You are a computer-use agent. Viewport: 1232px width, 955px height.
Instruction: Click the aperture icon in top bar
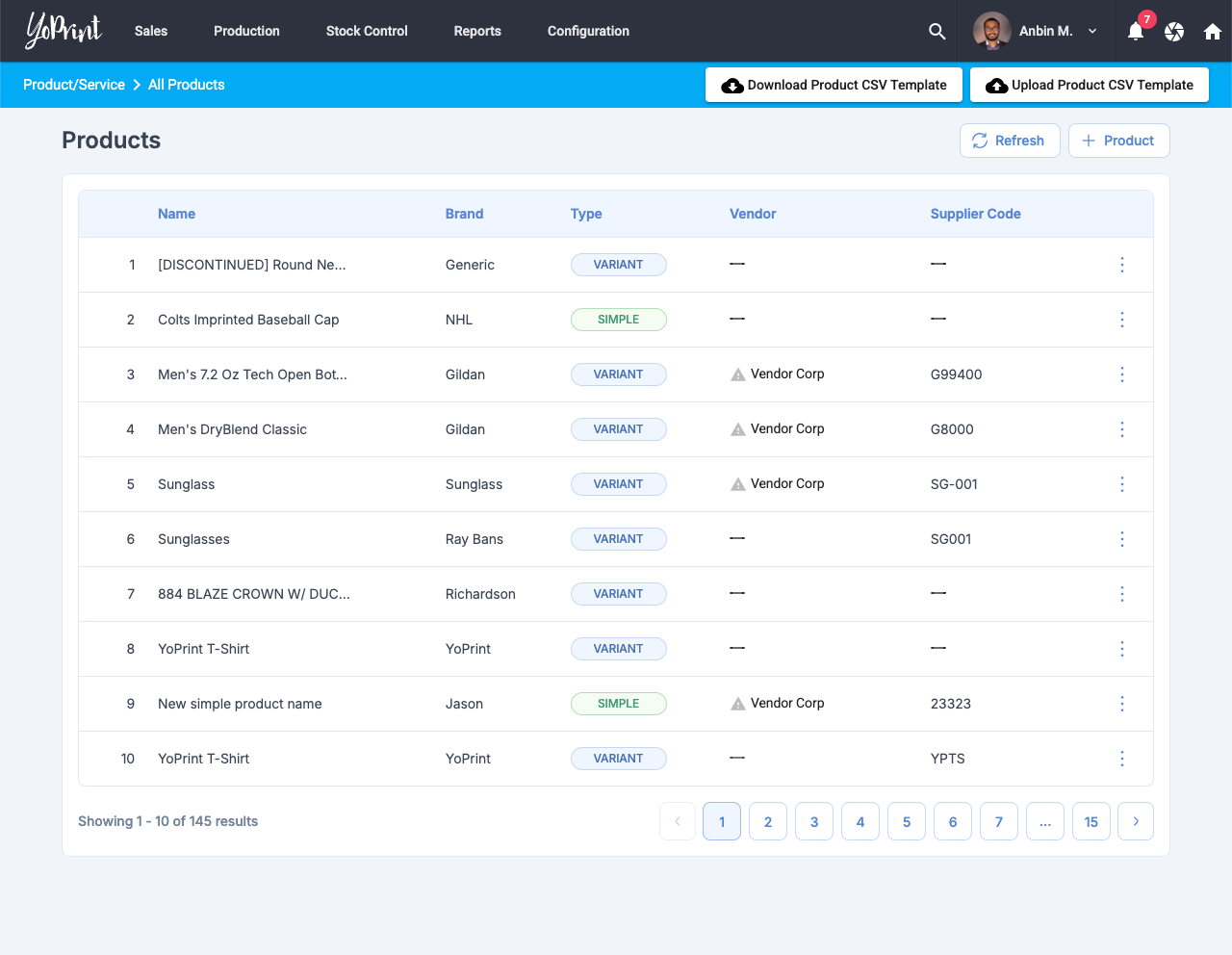click(1174, 32)
